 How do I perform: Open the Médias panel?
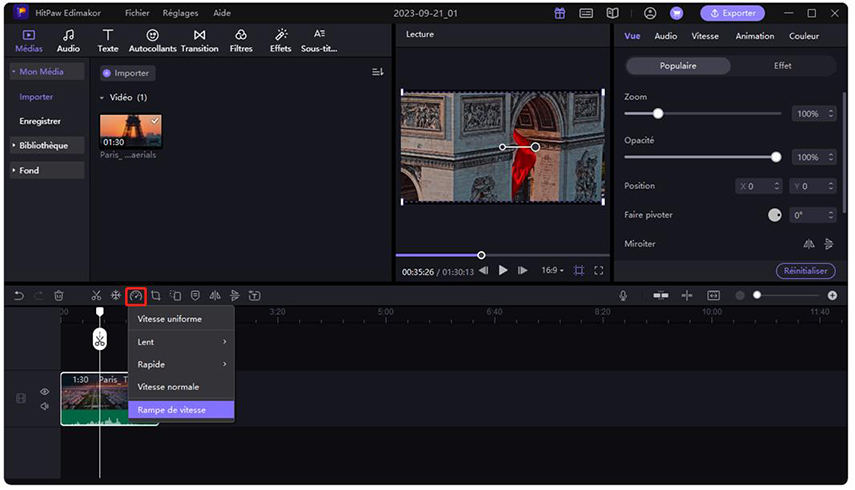tap(28, 41)
